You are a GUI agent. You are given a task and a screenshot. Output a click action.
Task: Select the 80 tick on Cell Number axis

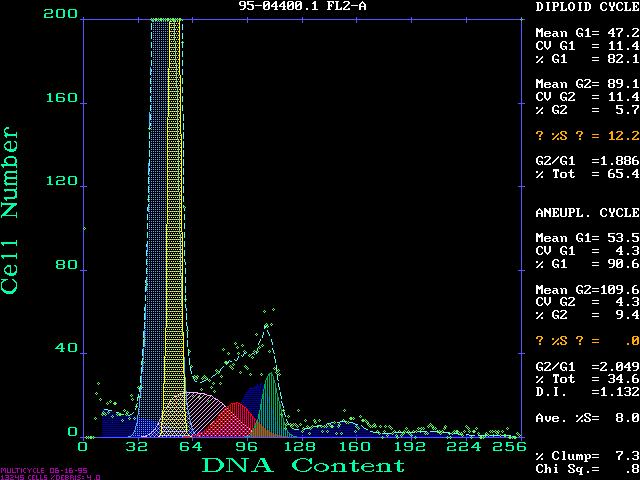pyautogui.click(x=67, y=265)
